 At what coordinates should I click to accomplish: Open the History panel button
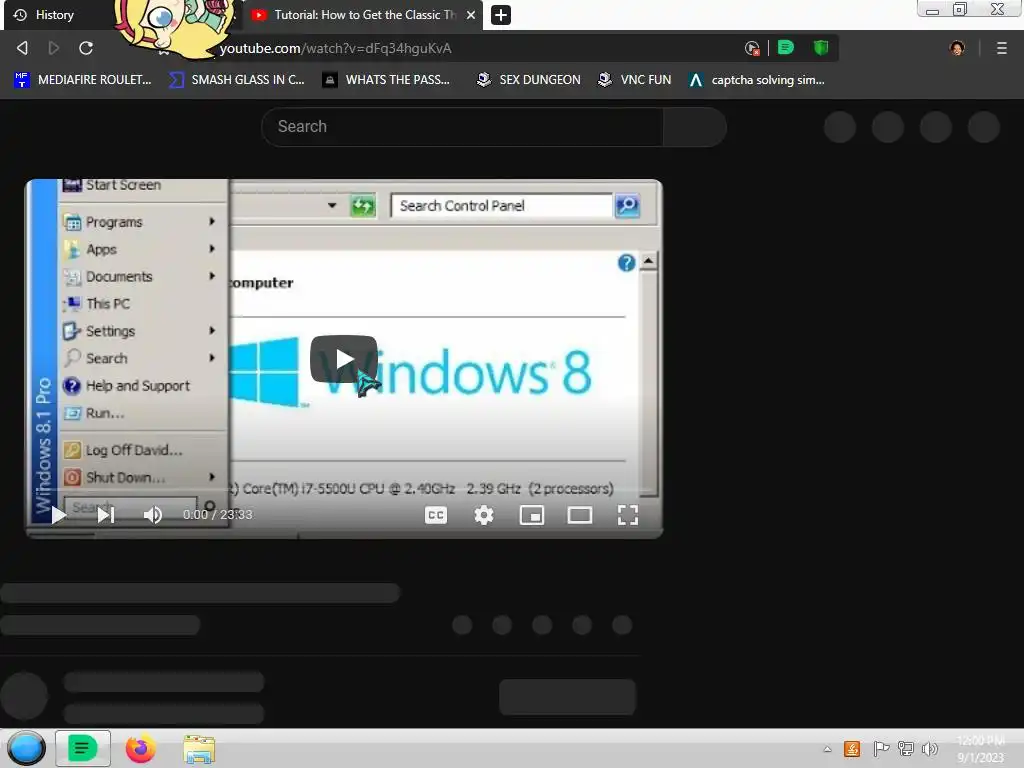click(x=44, y=14)
